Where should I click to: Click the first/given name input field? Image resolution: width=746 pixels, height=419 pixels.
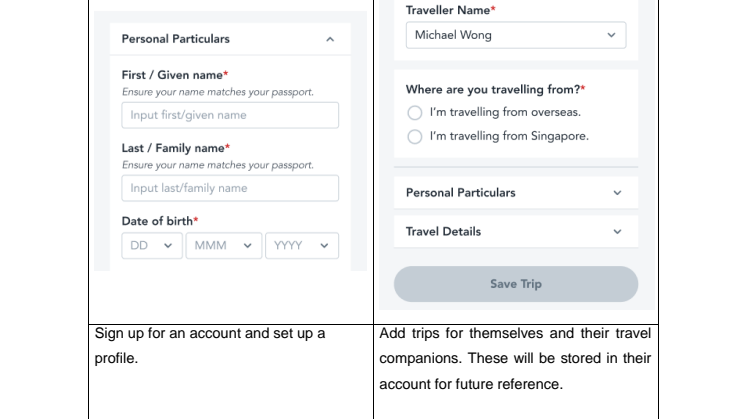(x=230, y=115)
